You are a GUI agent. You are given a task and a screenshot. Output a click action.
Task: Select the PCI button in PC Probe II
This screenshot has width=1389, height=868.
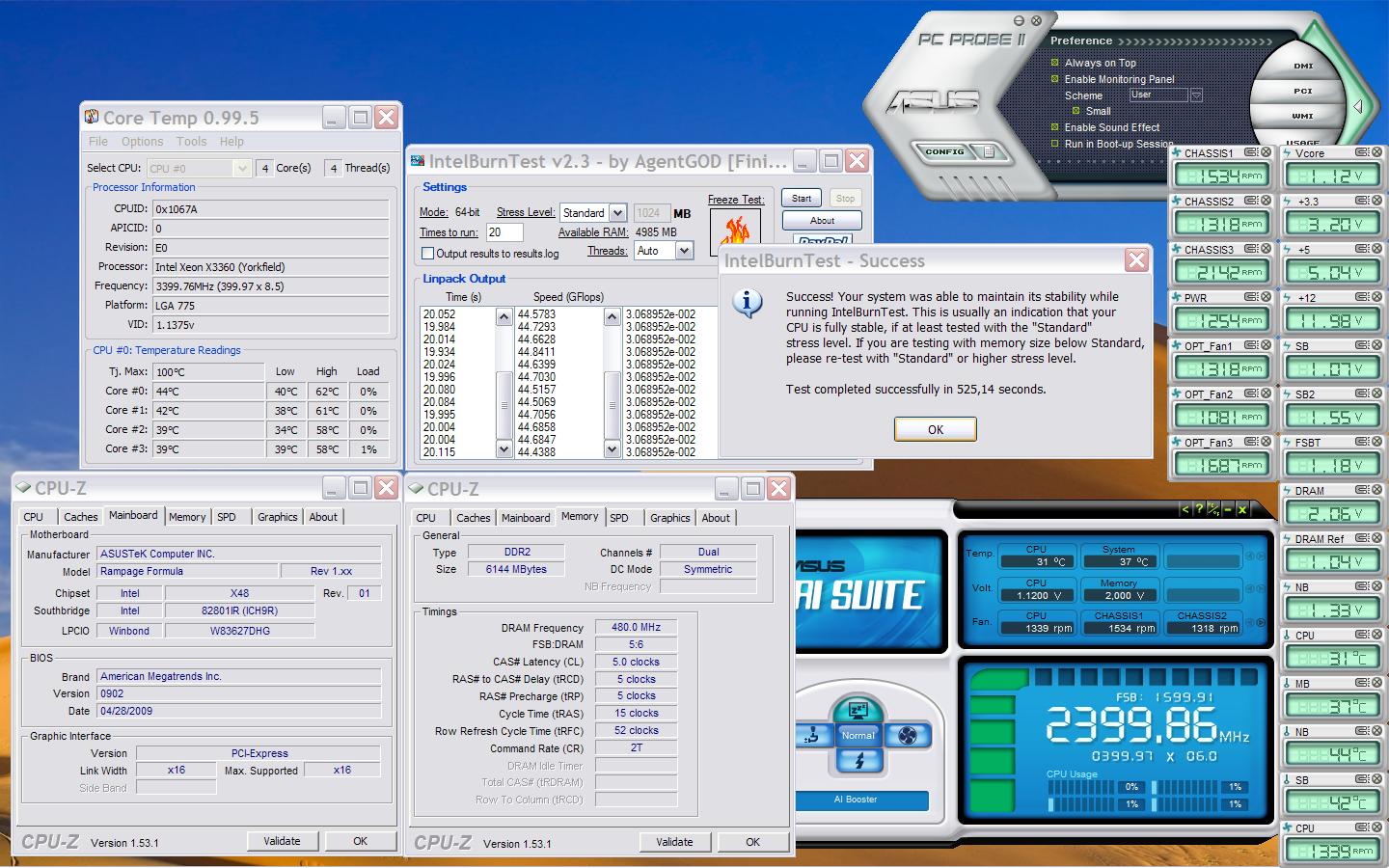pyautogui.click(x=1303, y=92)
